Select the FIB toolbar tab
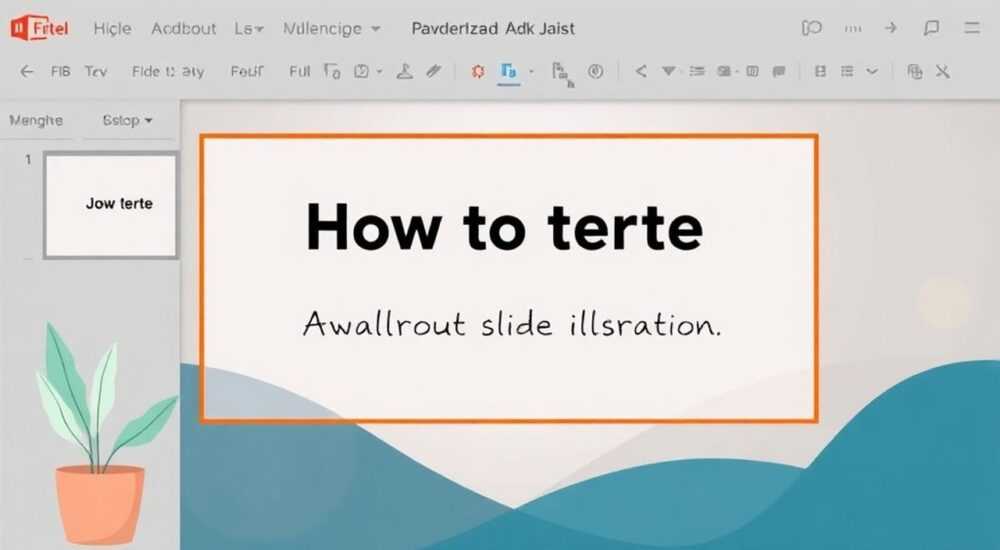 tap(61, 71)
